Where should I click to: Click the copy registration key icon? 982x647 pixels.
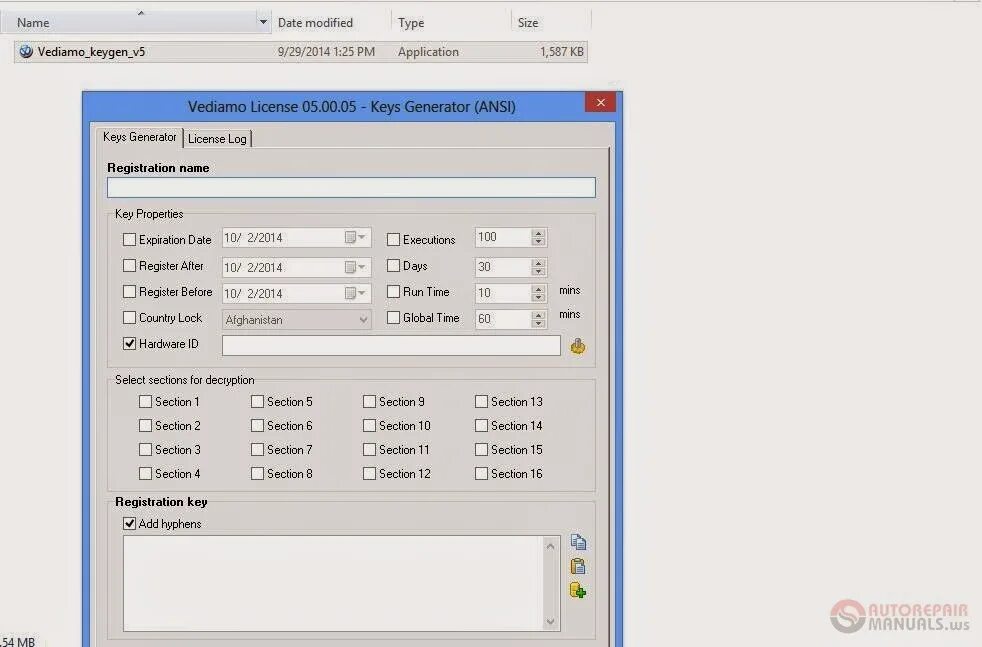pos(578,542)
